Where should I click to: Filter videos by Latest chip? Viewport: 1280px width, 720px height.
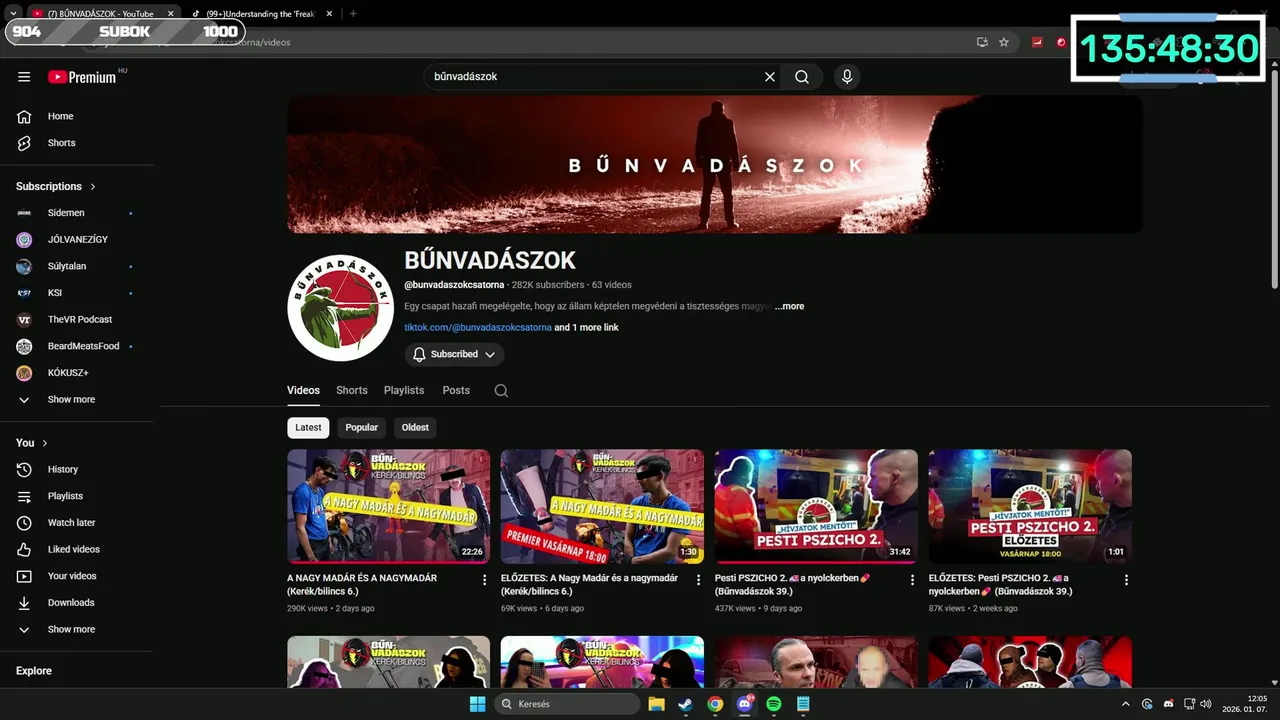[x=308, y=427]
